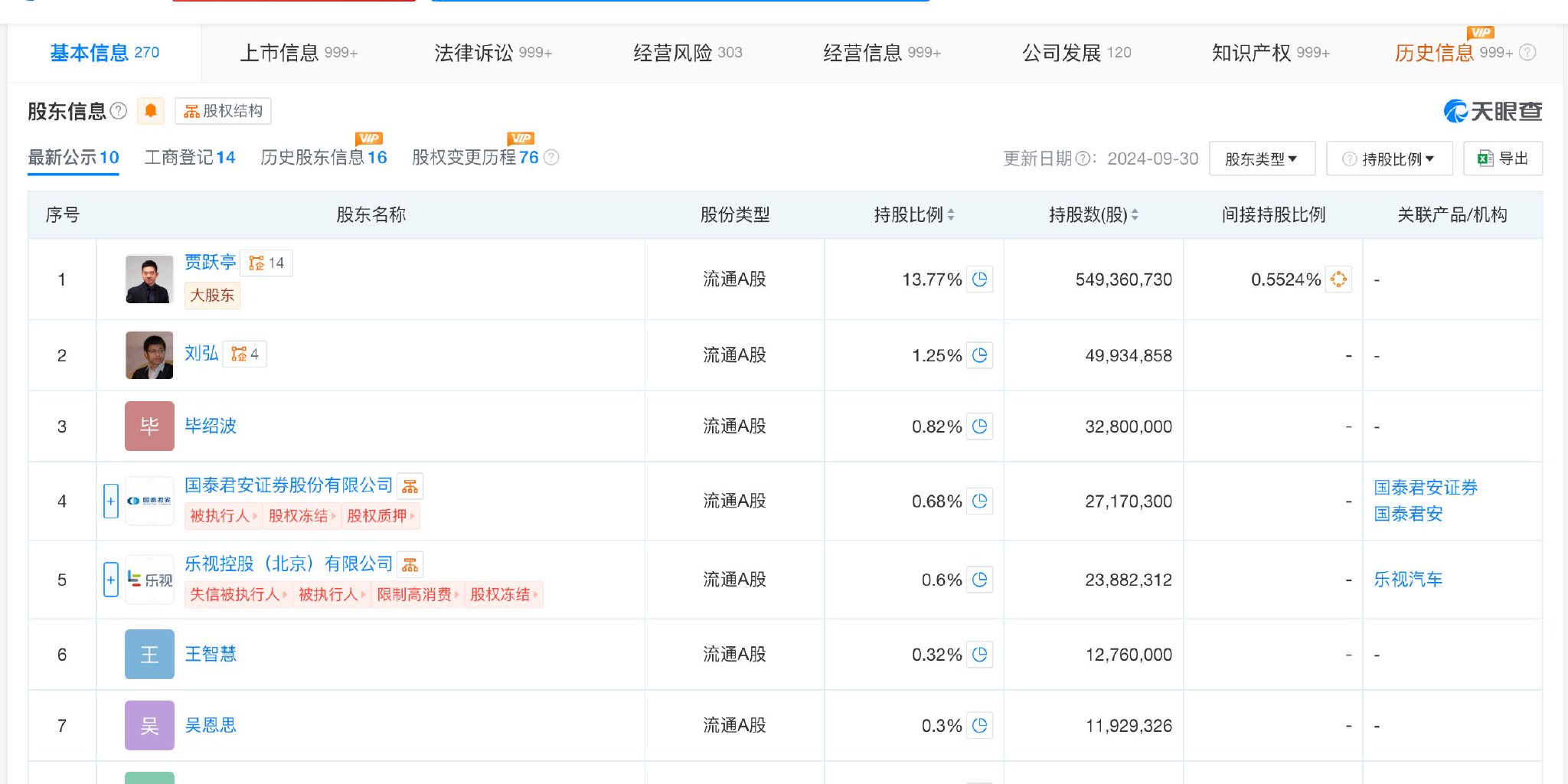Open pie chart icon for 0.6% holding
This screenshot has height=784, width=1568.
(x=980, y=580)
